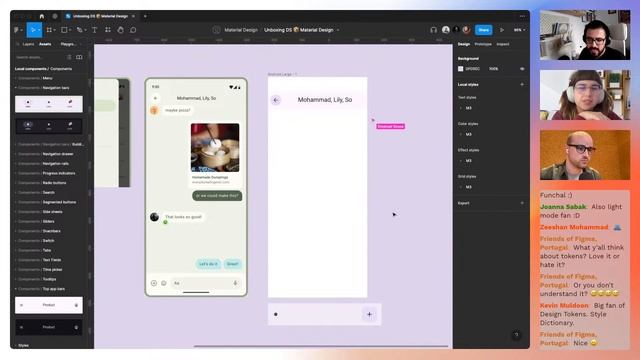The height and width of the screenshot is (360, 640).
Task: Open the Pen tool dropdown arrow
Action: [x=85, y=30]
